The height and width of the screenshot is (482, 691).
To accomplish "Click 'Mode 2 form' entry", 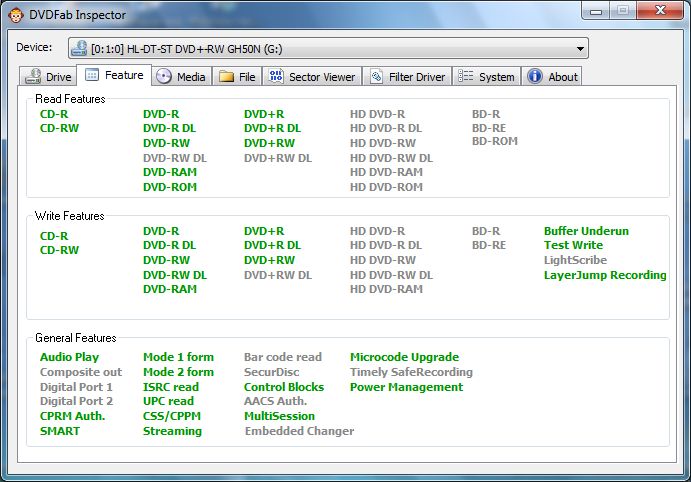I will coord(178,372).
